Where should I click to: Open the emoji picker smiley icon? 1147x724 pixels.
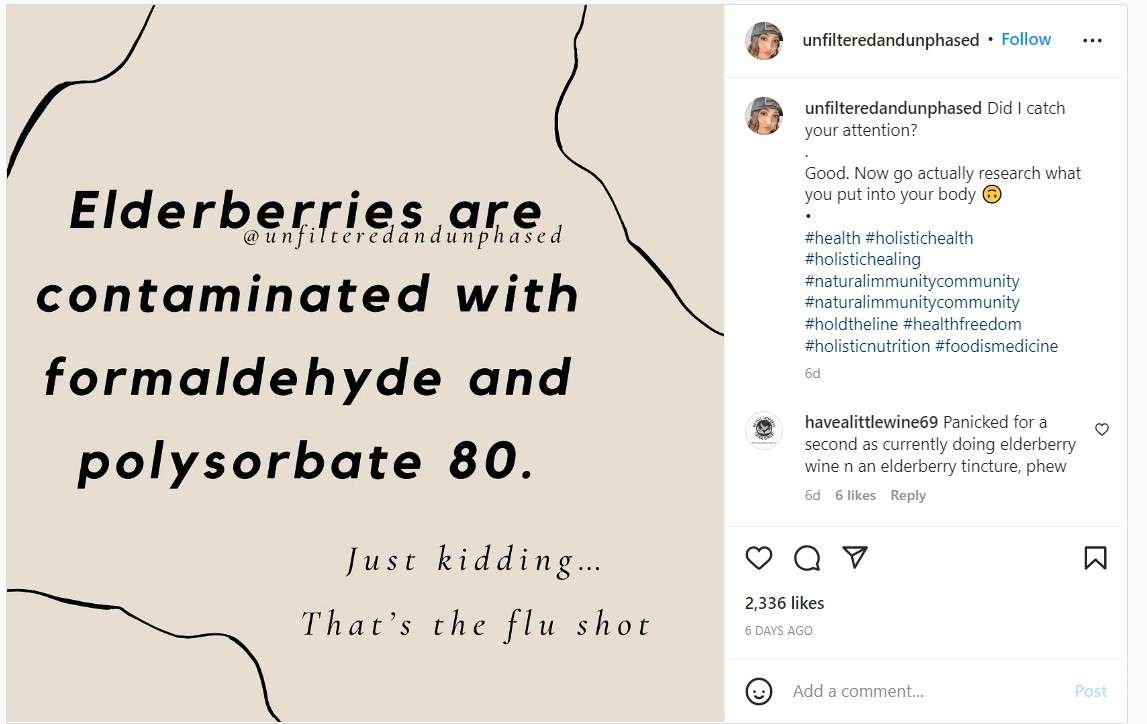[x=759, y=691]
